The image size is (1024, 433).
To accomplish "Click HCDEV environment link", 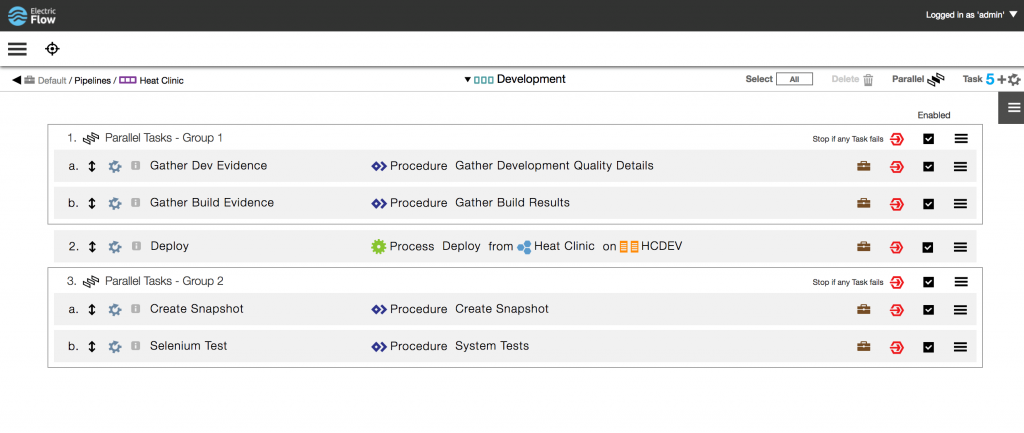I will coord(662,246).
